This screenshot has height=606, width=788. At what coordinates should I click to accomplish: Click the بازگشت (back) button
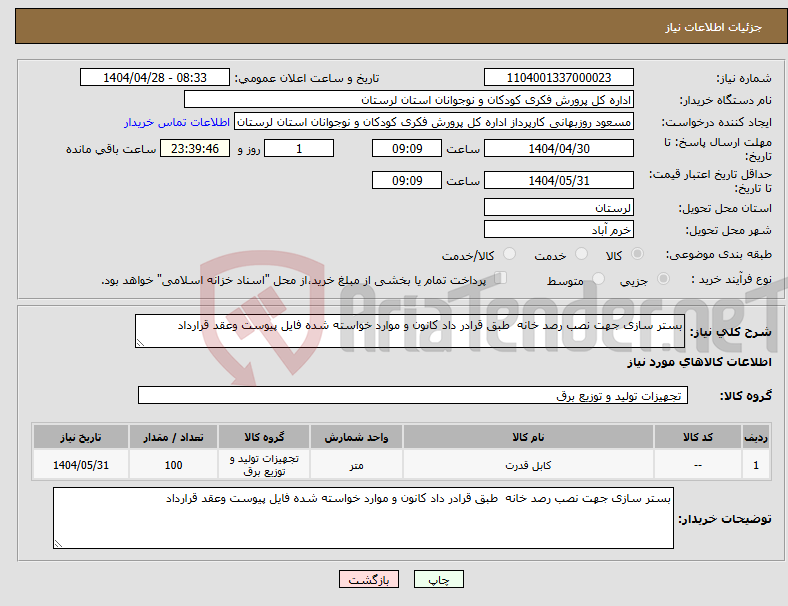tap(368, 579)
